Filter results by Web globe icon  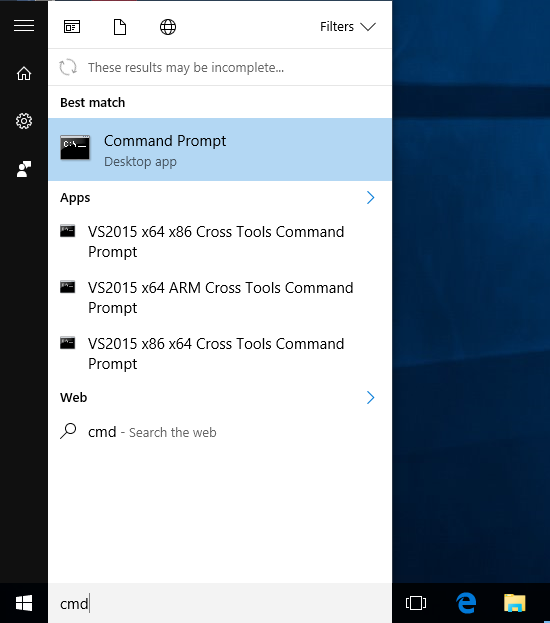tap(168, 27)
